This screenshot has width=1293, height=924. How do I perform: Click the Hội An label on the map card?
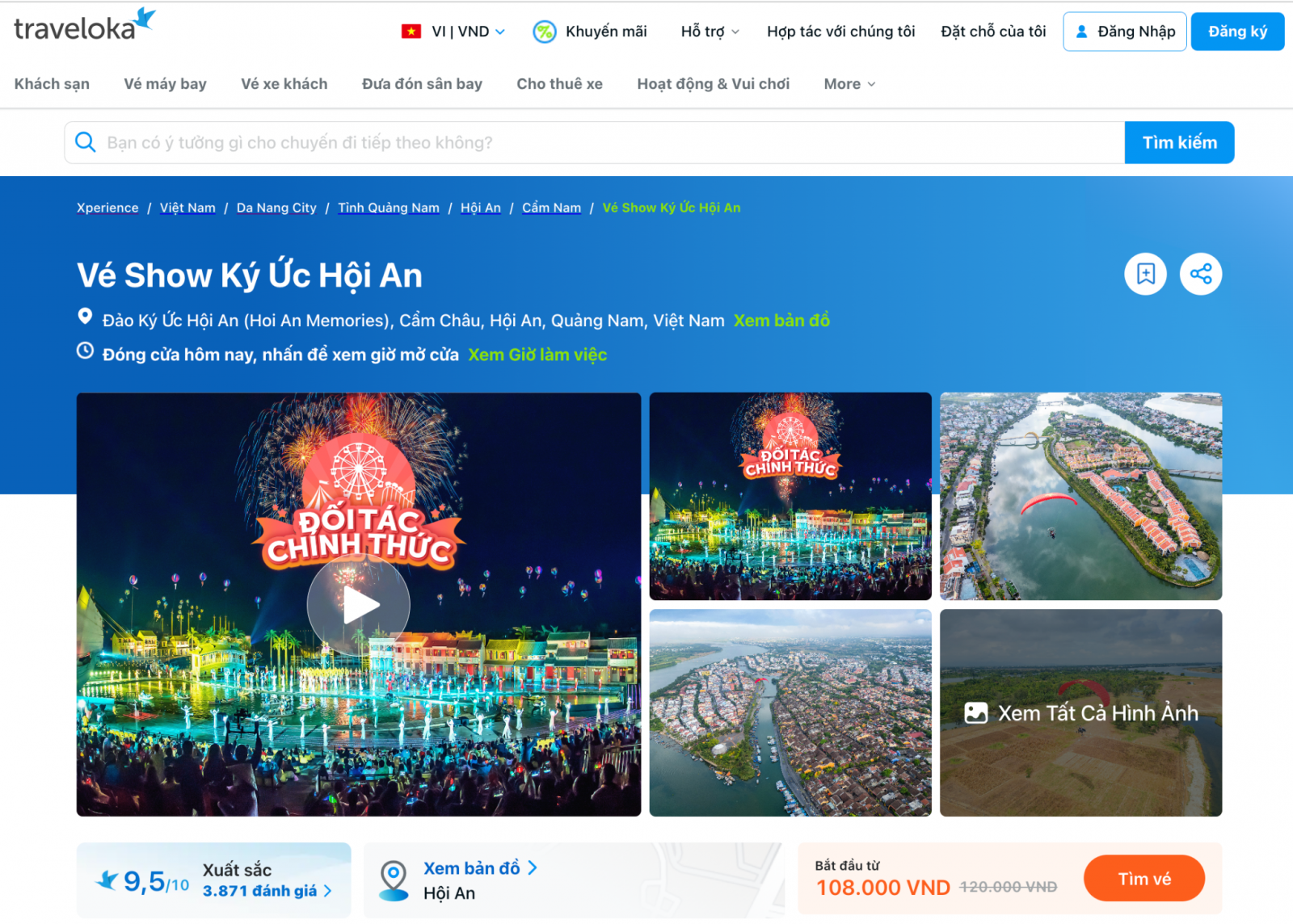(449, 893)
